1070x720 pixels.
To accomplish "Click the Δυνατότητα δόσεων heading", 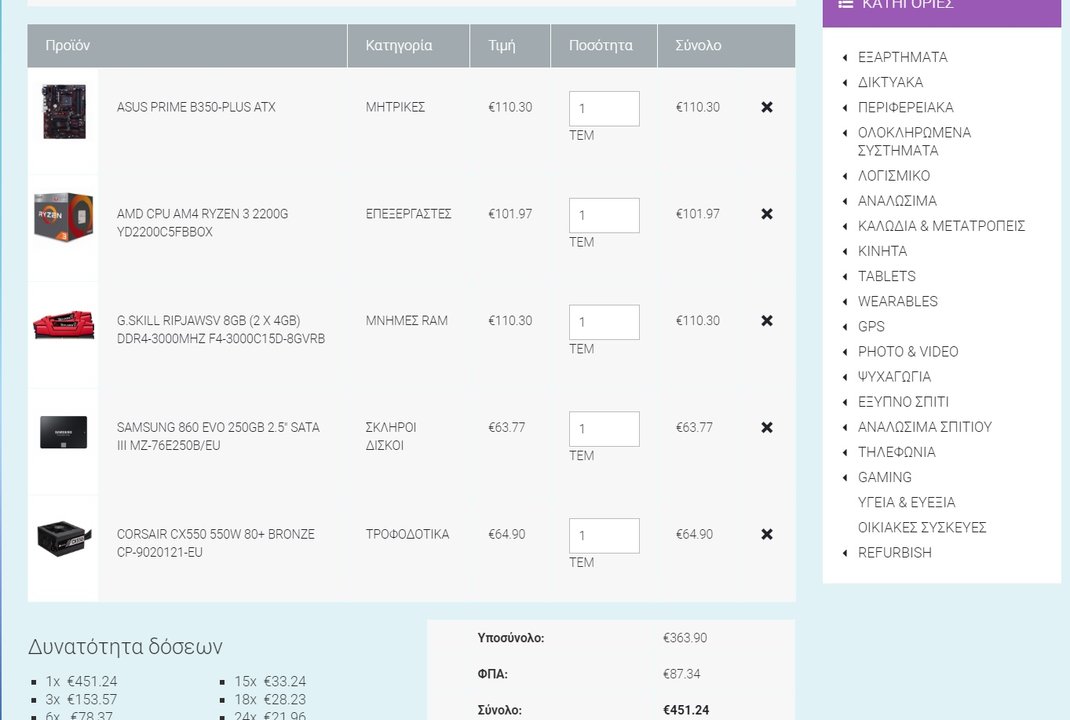I will pos(126,646).
